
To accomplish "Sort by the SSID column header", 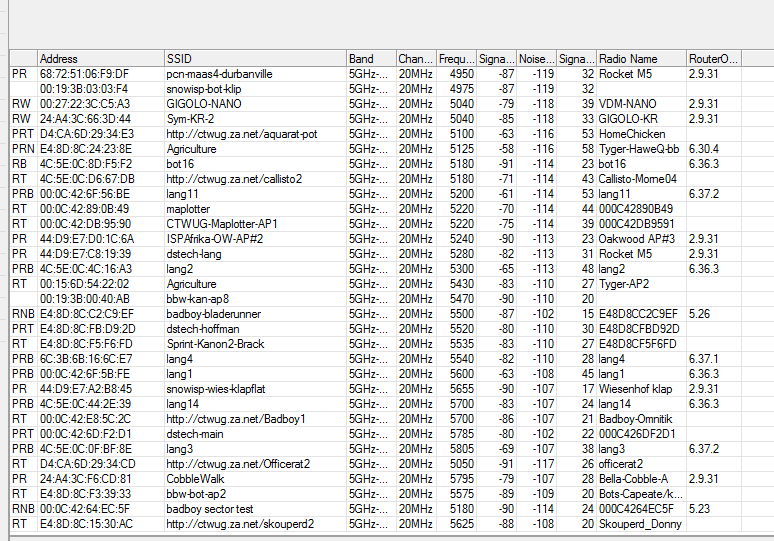I will click(255, 59).
